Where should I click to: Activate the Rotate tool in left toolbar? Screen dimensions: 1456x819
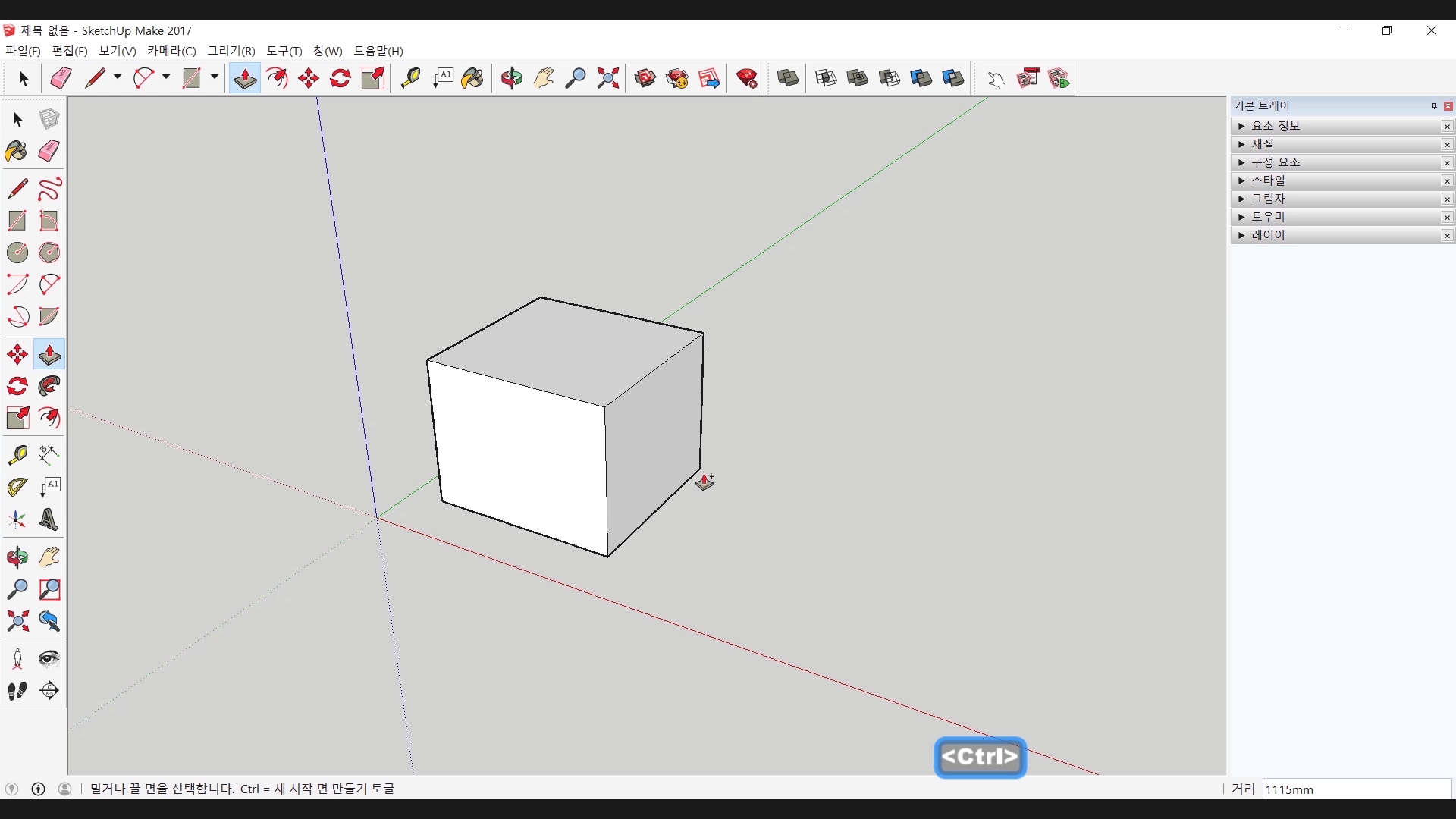click(x=17, y=386)
